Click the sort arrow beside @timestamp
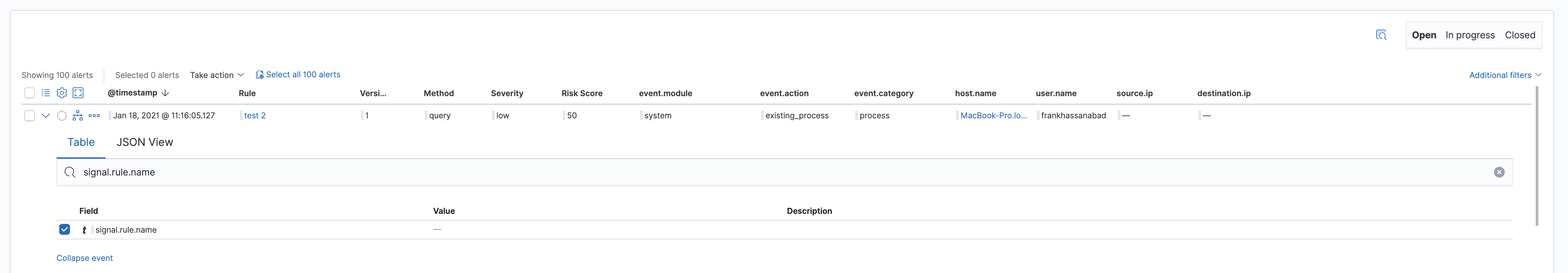The height and width of the screenshot is (273, 1568). click(x=165, y=93)
